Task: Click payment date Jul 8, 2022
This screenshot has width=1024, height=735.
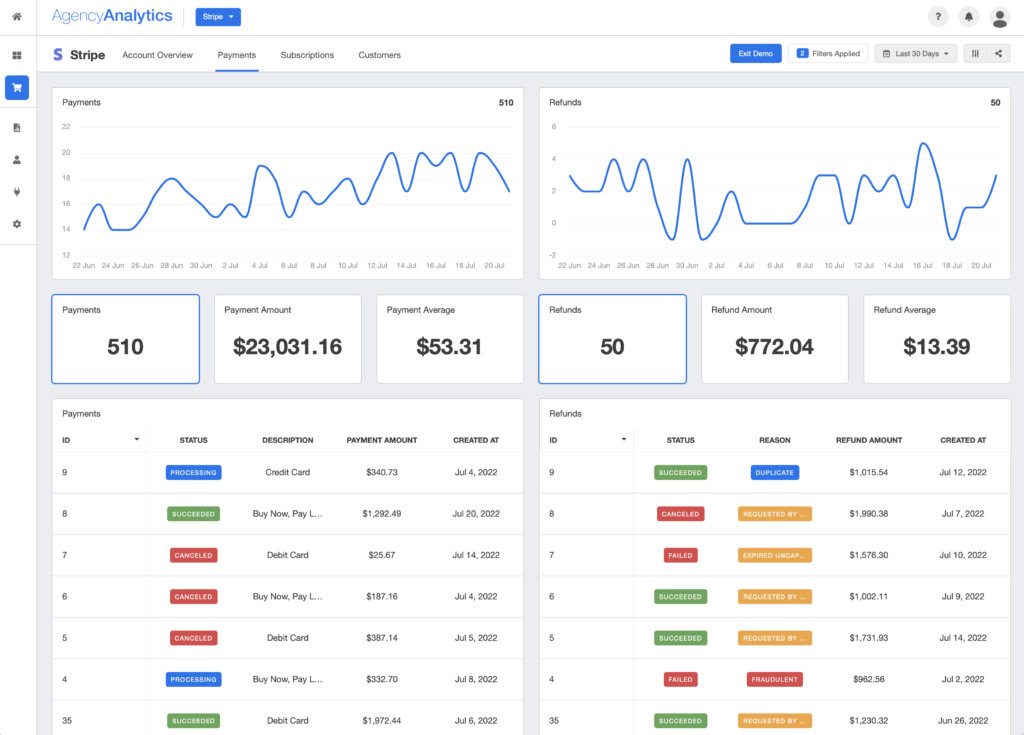Action: coord(476,679)
